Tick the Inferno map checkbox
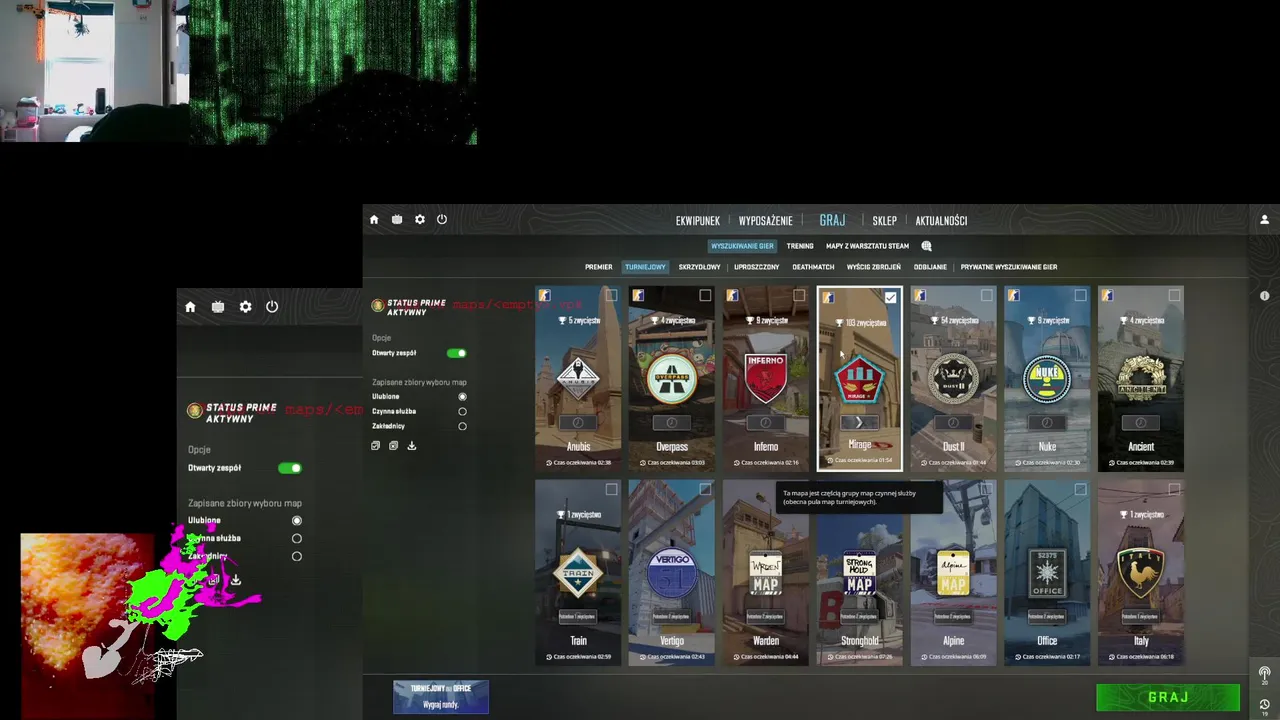This screenshot has height=720, width=1280. coord(799,295)
